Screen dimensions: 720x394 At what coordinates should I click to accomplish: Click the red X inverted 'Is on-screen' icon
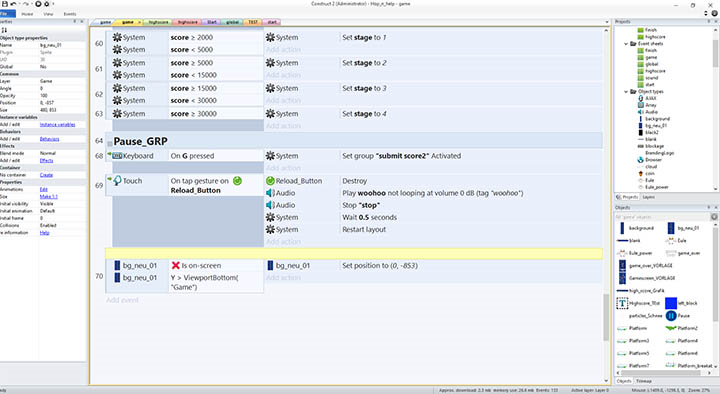point(175,265)
